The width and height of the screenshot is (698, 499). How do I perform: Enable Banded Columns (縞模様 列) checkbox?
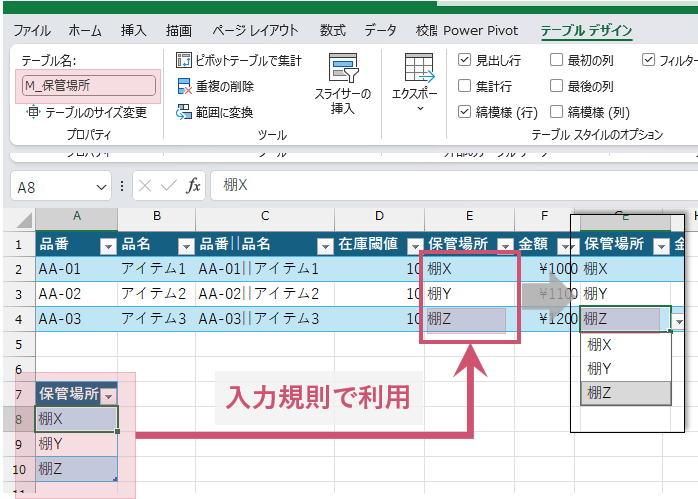tap(556, 112)
